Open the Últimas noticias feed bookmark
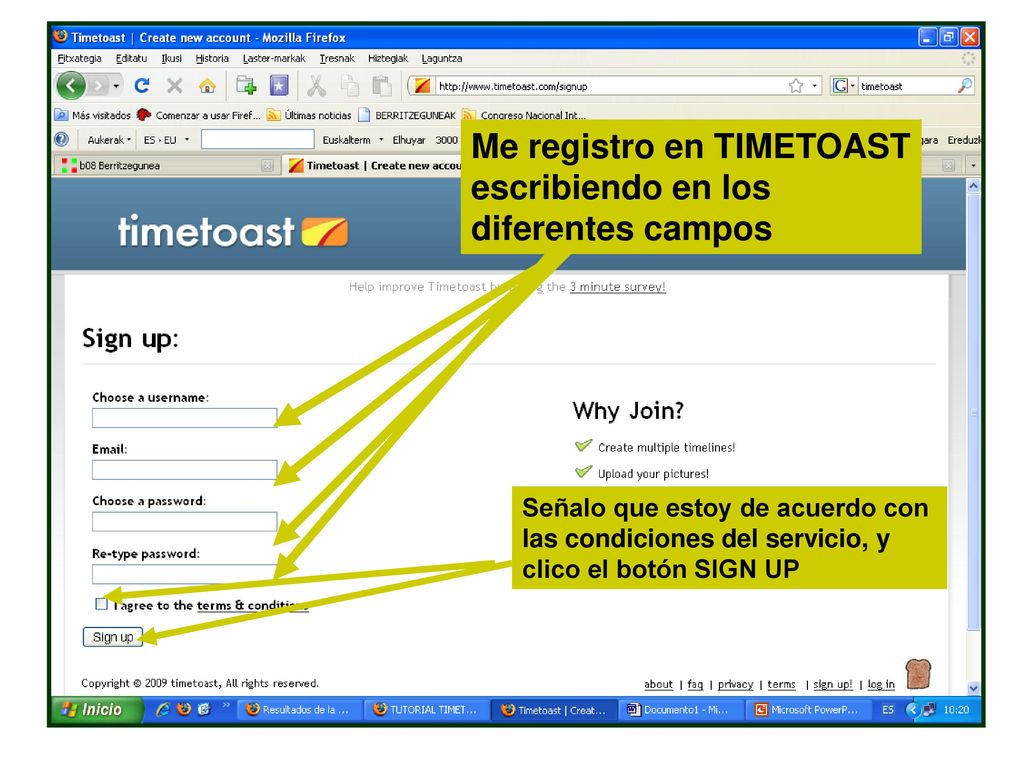The height and width of the screenshot is (768, 1024). pos(309,115)
